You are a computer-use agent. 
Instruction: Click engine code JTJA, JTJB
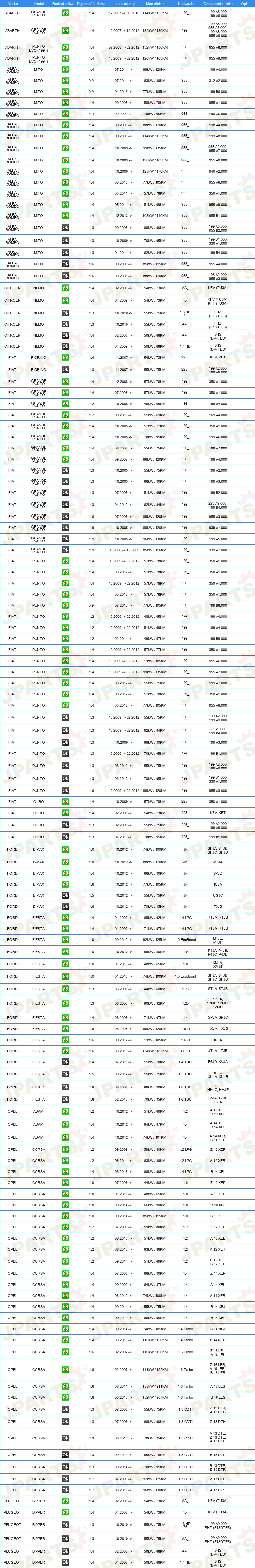[x=218, y=1051]
